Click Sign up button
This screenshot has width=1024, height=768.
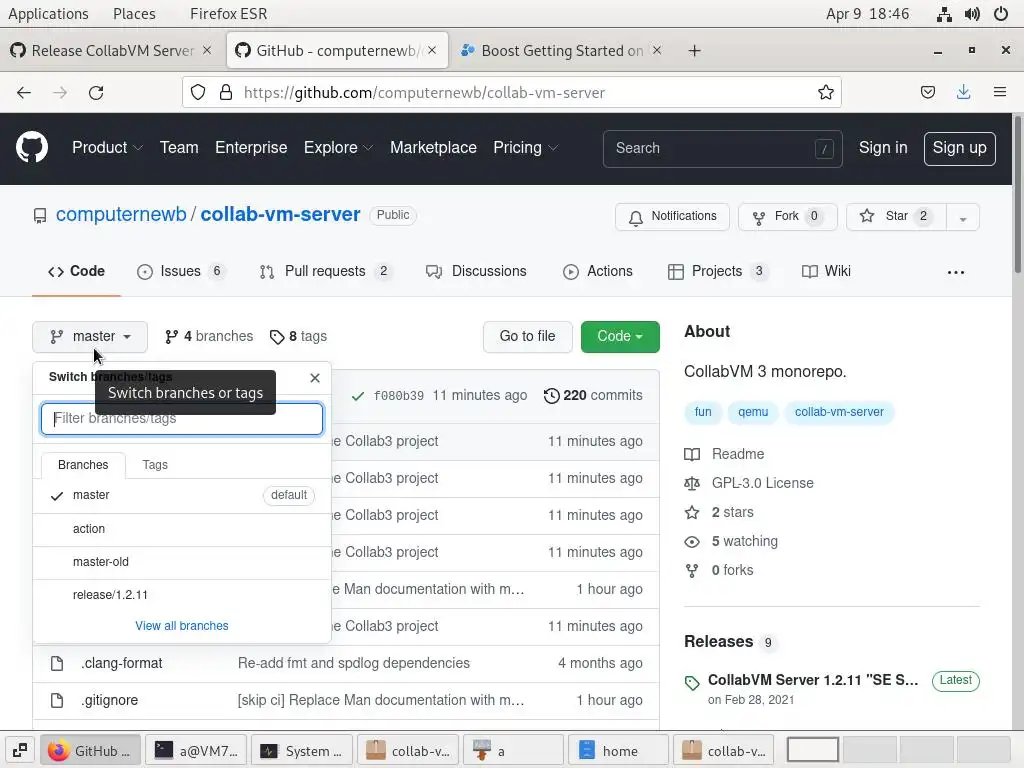[959, 148]
